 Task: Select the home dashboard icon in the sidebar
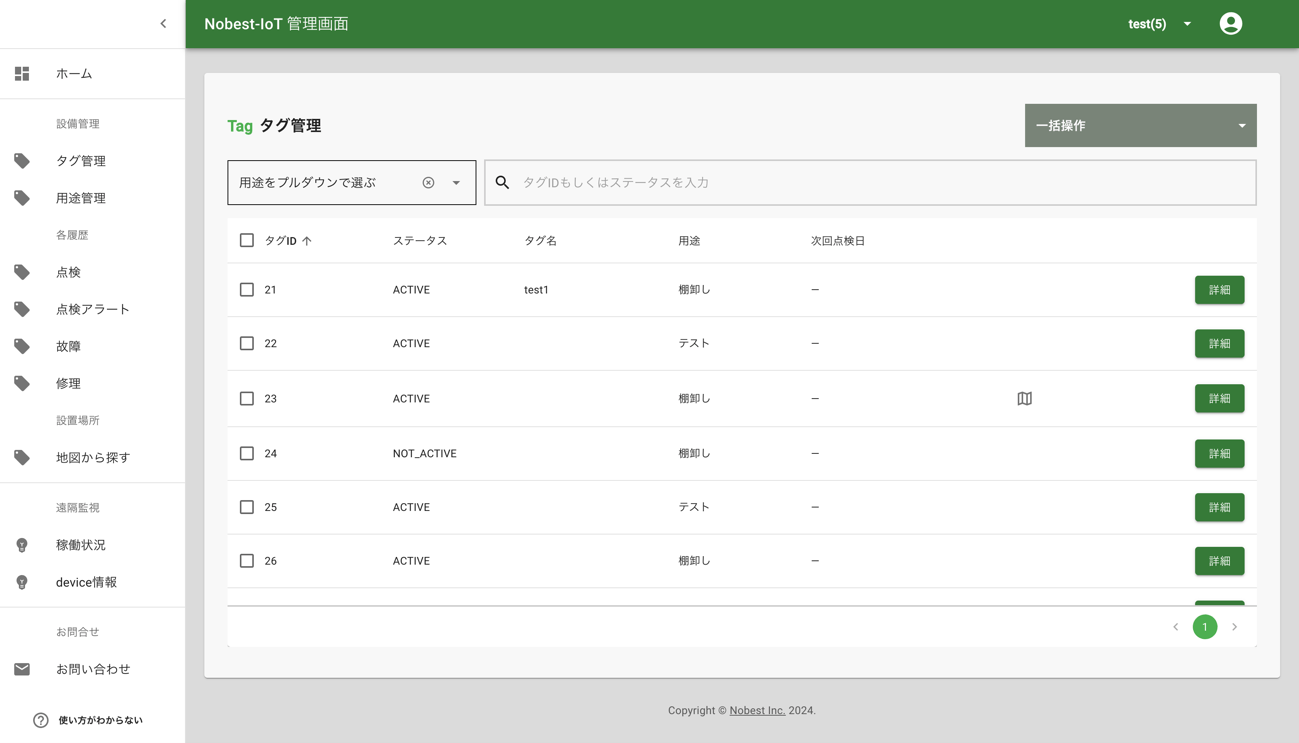point(21,73)
